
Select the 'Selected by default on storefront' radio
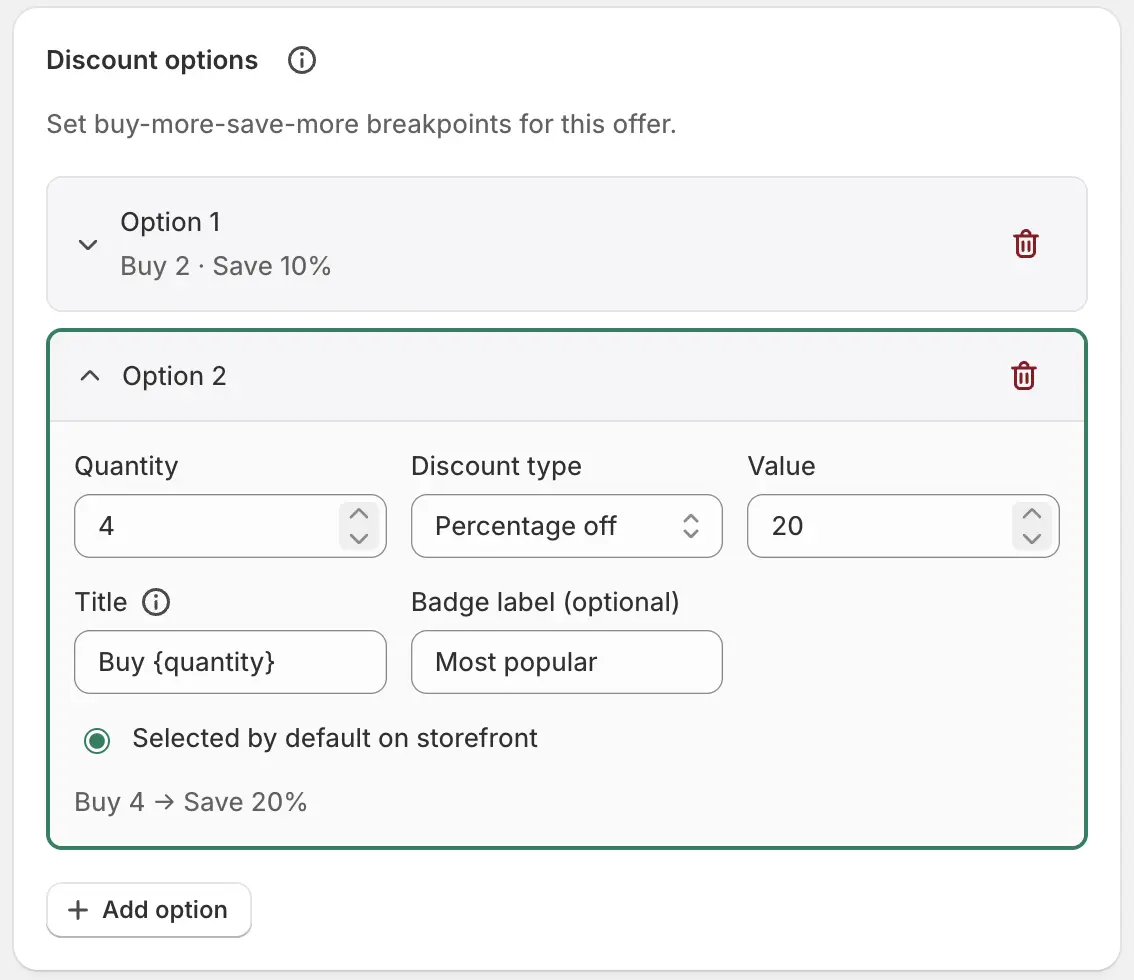pos(97,740)
